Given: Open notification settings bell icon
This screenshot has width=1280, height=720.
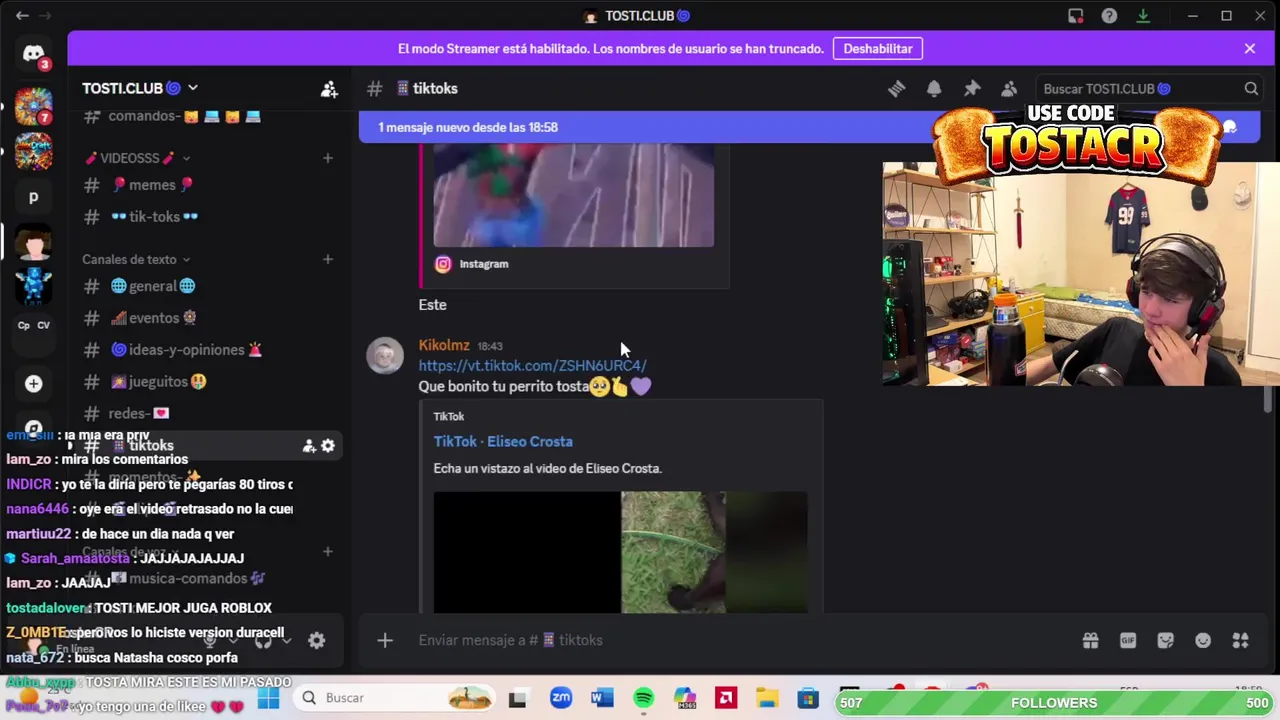Looking at the screenshot, I should pos(934,88).
